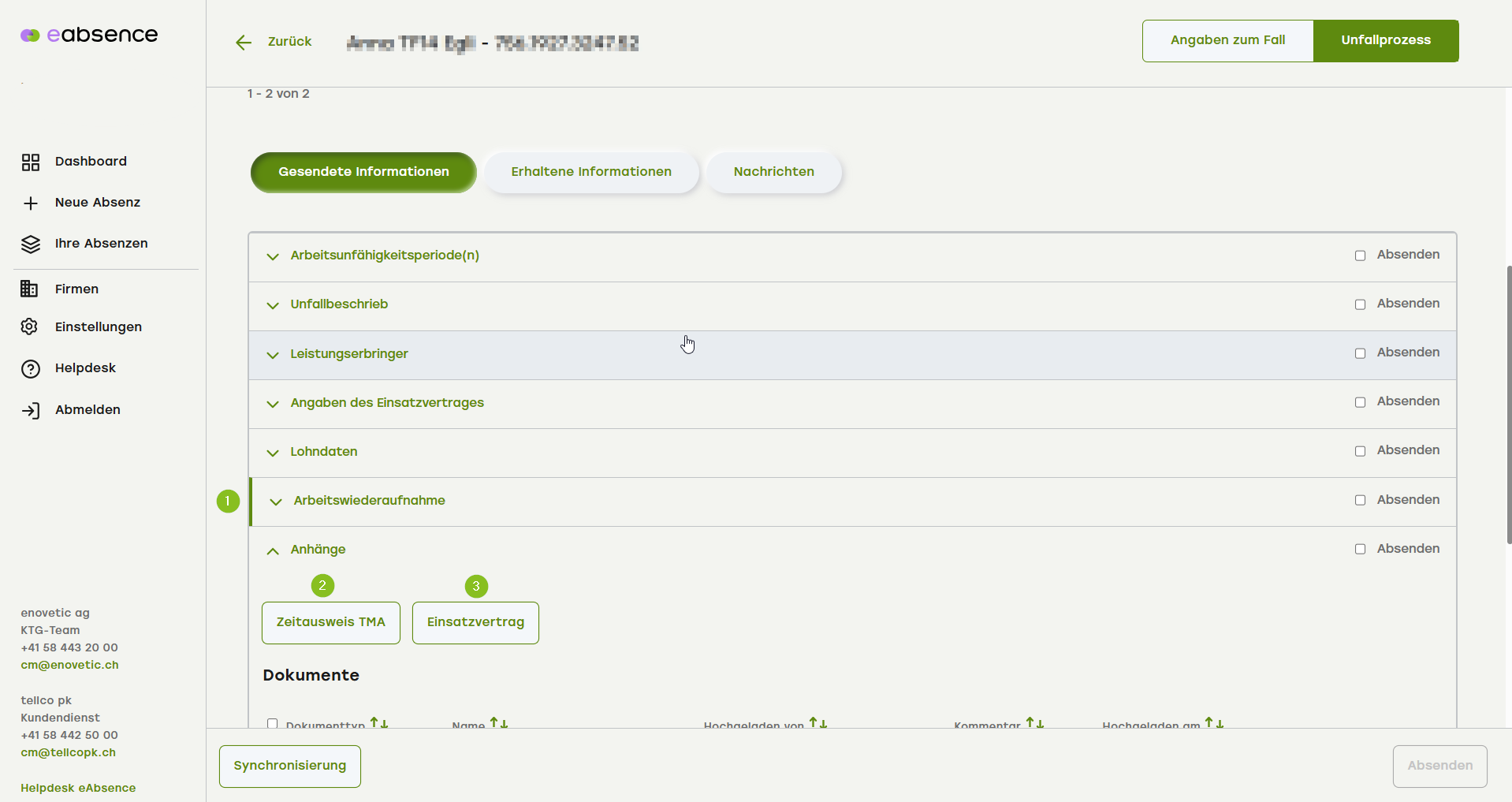Expand the Arbeitsunfähigkeitsperiode(n) section

pos(273,256)
